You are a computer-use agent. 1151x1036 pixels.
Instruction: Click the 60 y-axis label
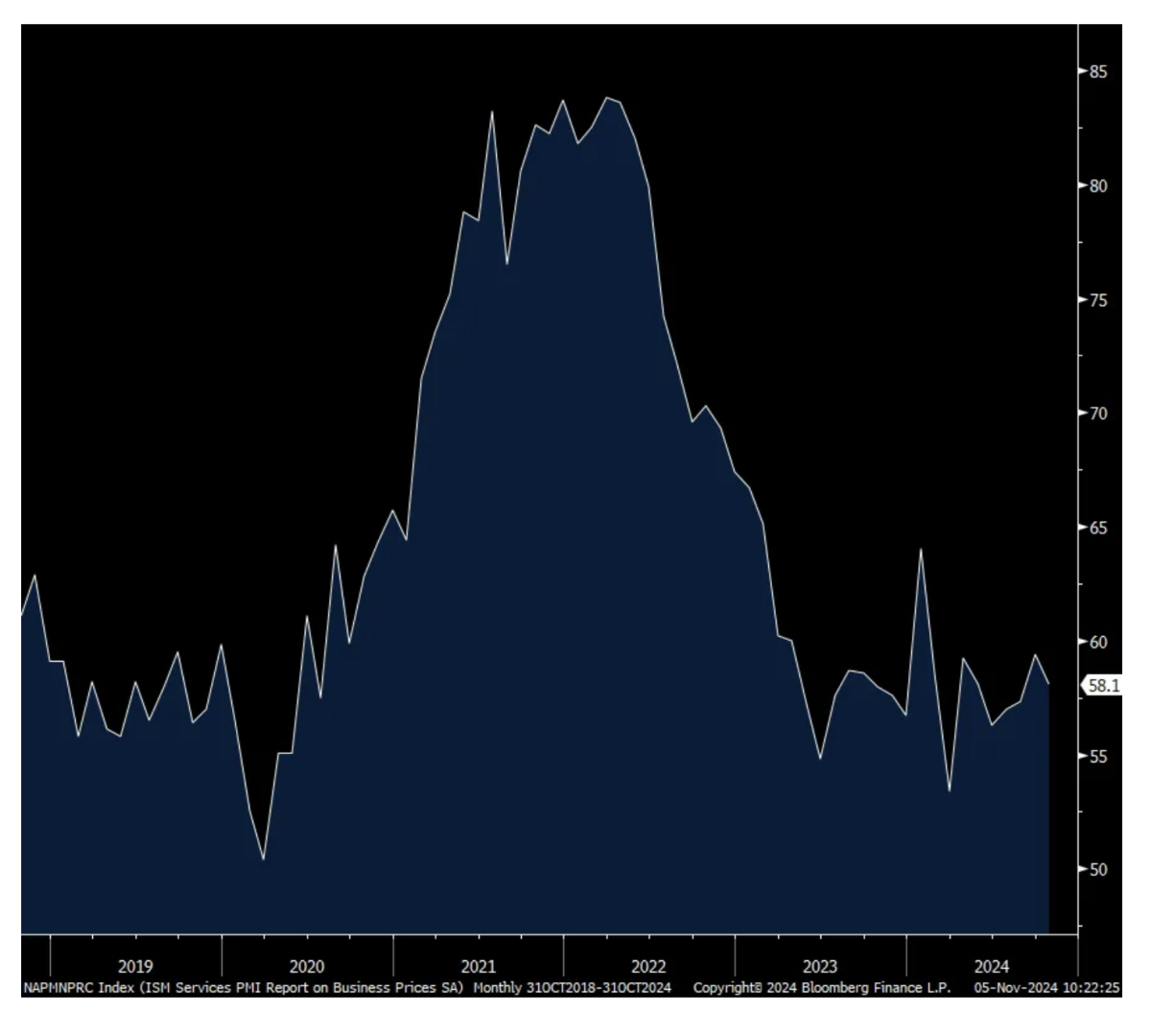tap(1098, 642)
